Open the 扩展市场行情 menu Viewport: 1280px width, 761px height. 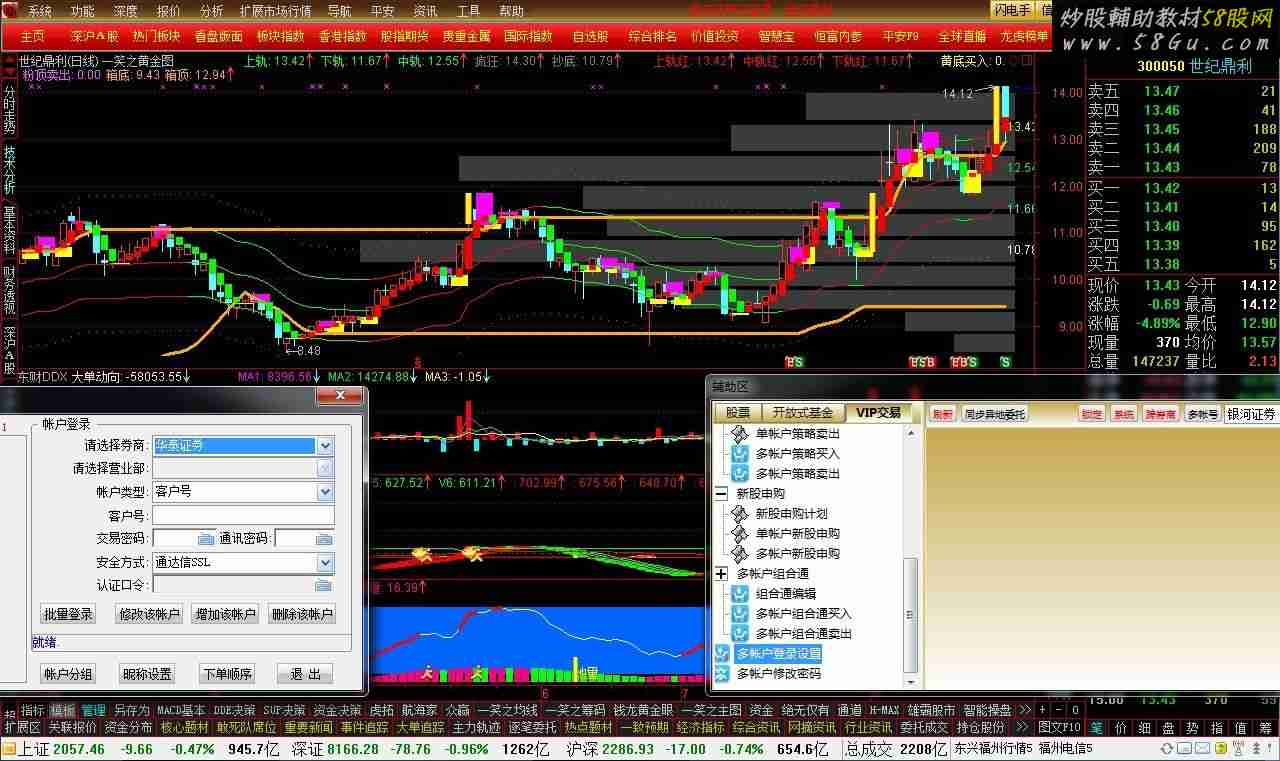(275, 12)
